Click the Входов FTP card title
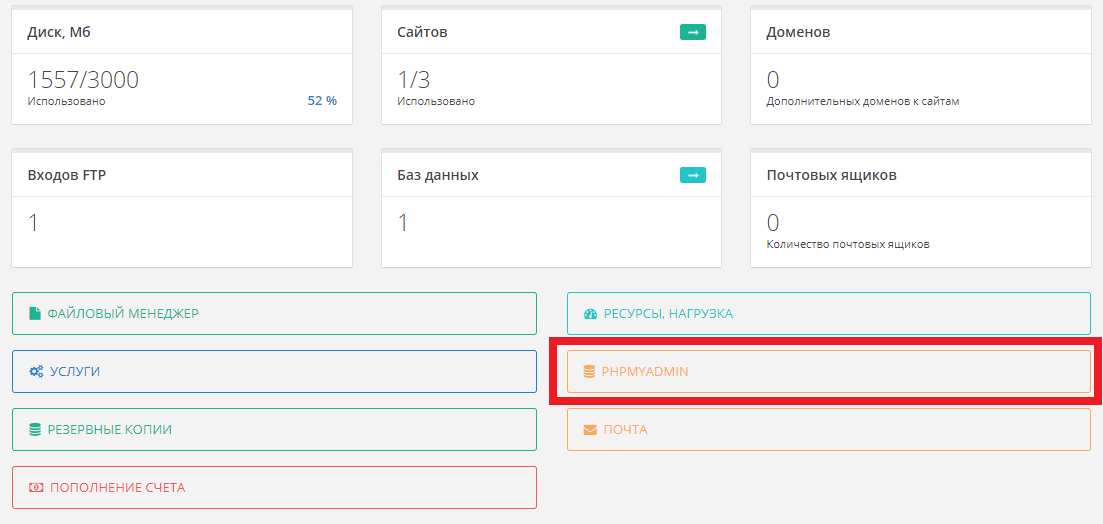The height and width of the screenshot is (524, 1103). (67, 175)
